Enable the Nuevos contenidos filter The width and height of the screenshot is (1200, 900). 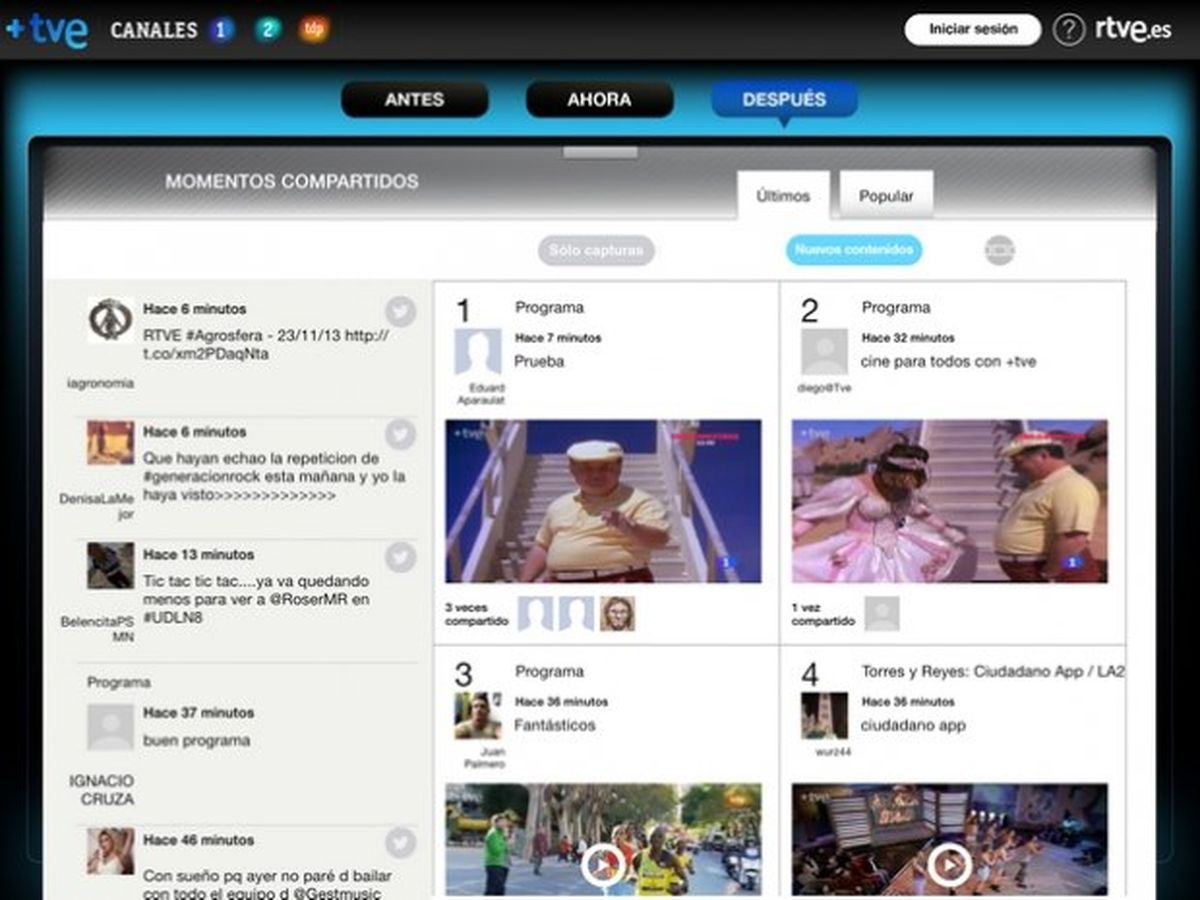click(x=854, y=251)
